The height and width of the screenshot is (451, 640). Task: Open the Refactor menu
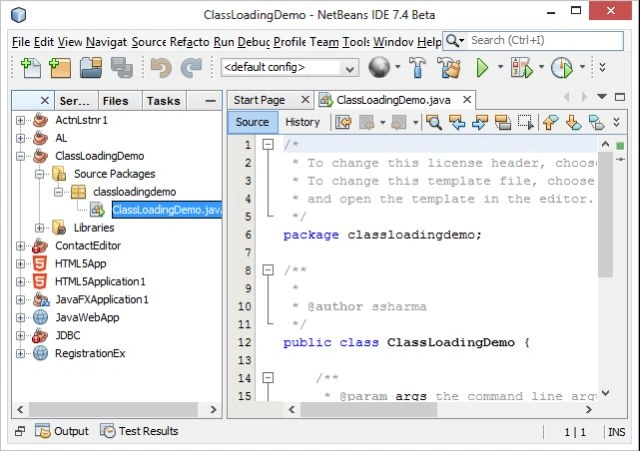(189, 42)
